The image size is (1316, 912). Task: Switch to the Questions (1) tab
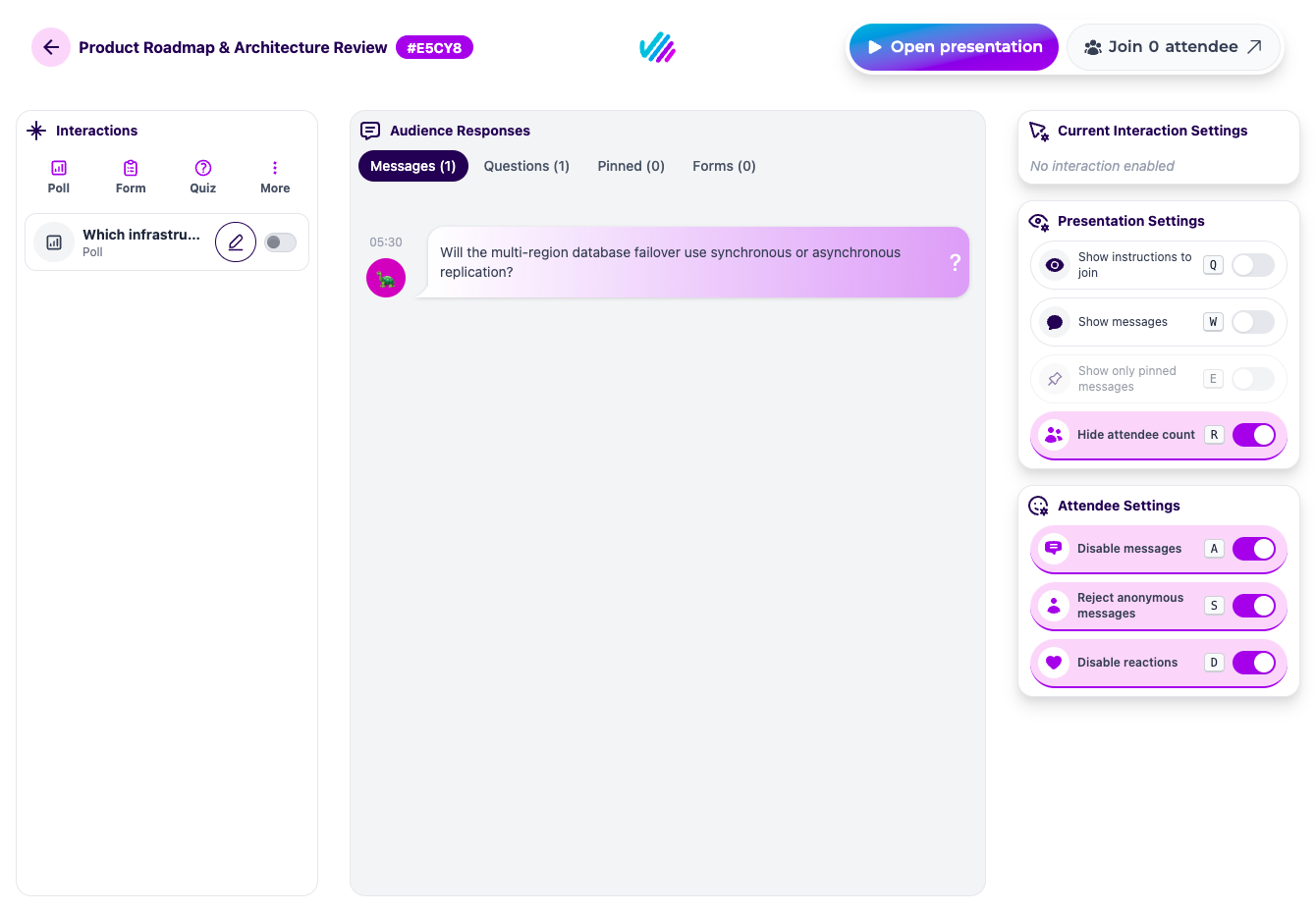pos(526,166)
